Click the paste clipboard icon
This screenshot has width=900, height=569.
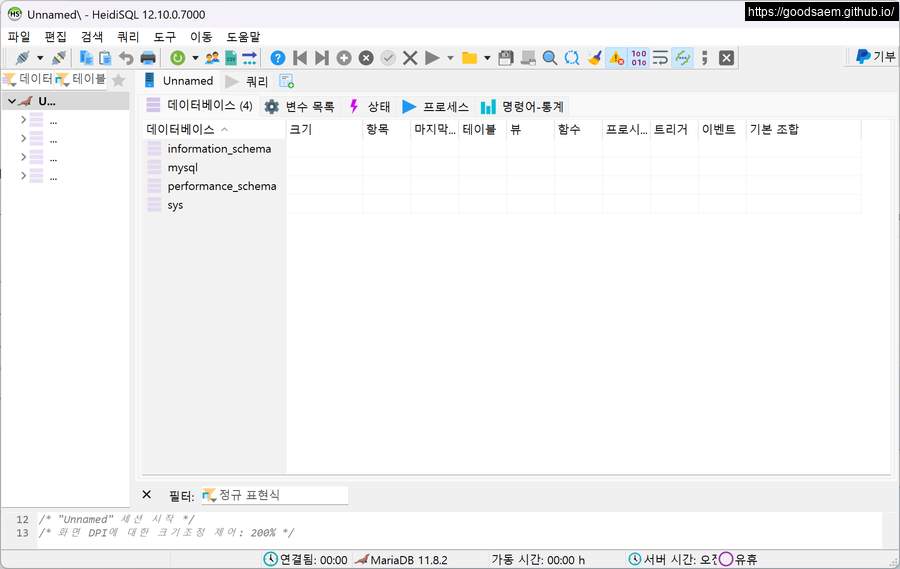click(105, 58)
